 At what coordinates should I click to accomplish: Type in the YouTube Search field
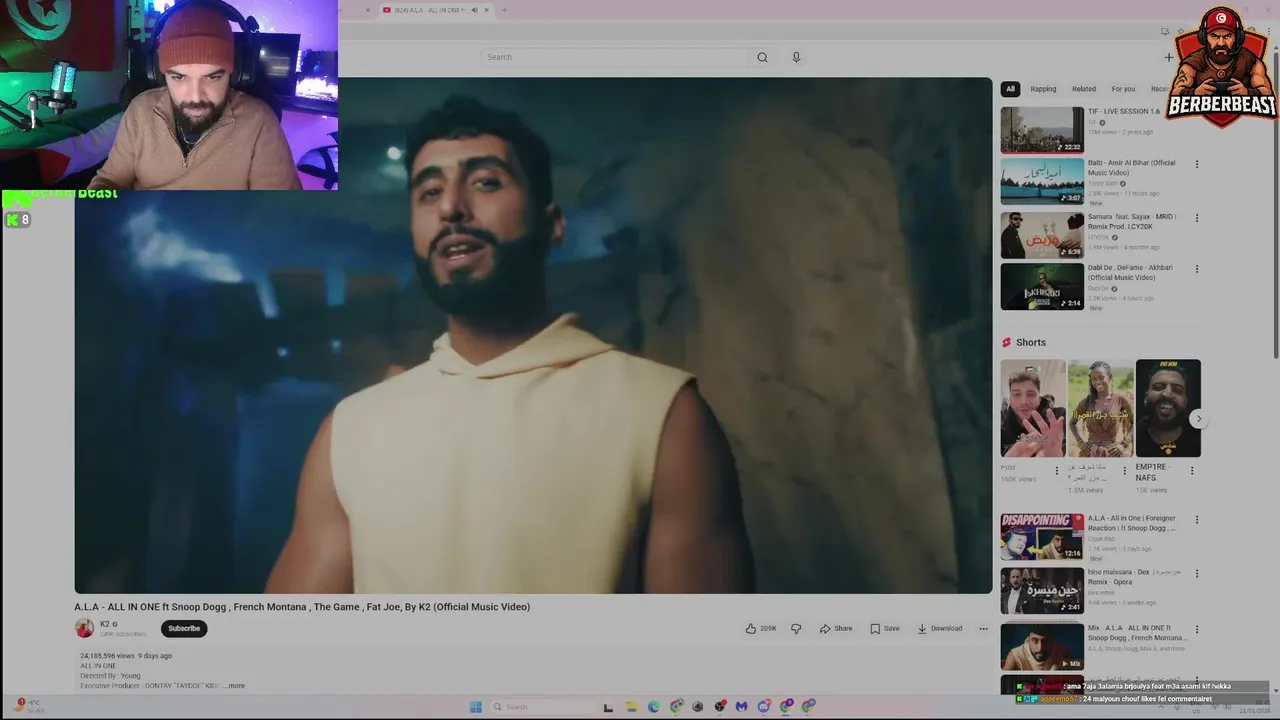[615, 57]
